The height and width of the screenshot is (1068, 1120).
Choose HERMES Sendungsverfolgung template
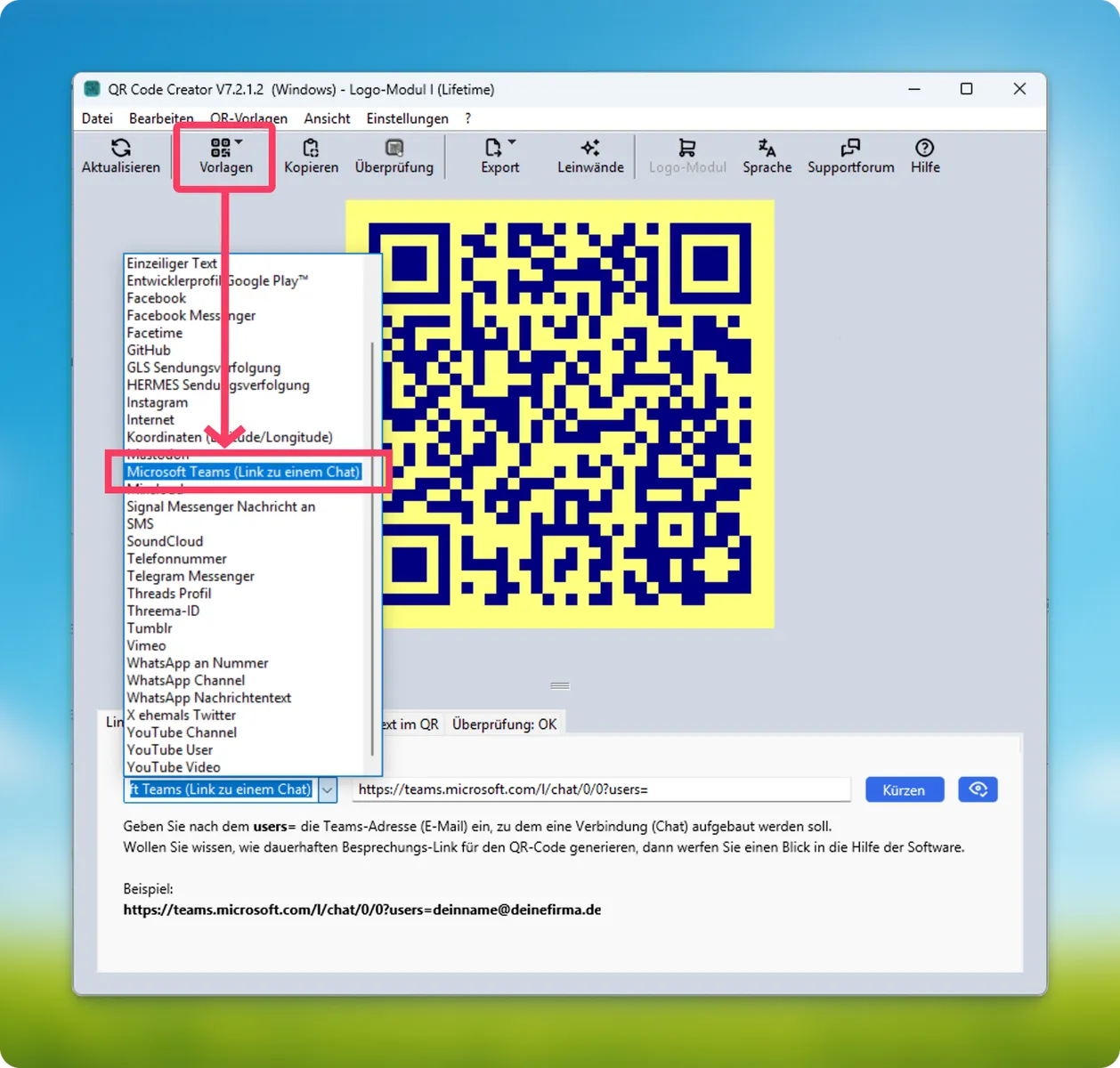coord(218,384)
